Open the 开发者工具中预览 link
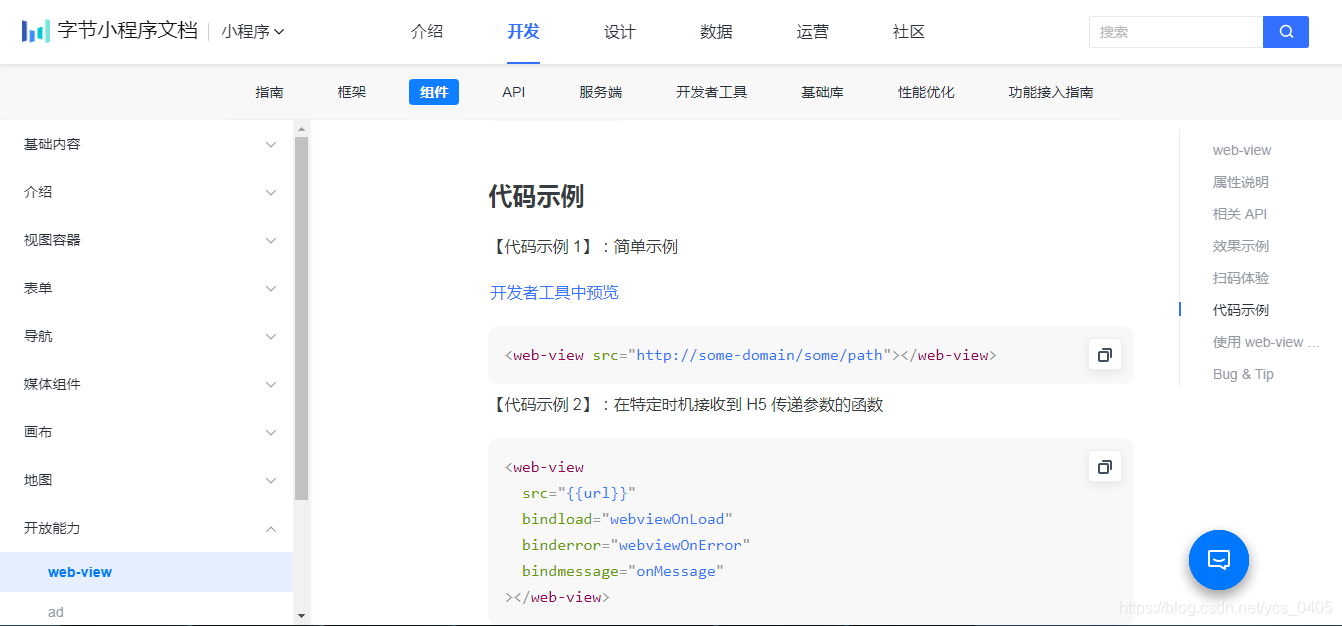Viewport: 1342px width, 626px height. (x=553, y=292)
